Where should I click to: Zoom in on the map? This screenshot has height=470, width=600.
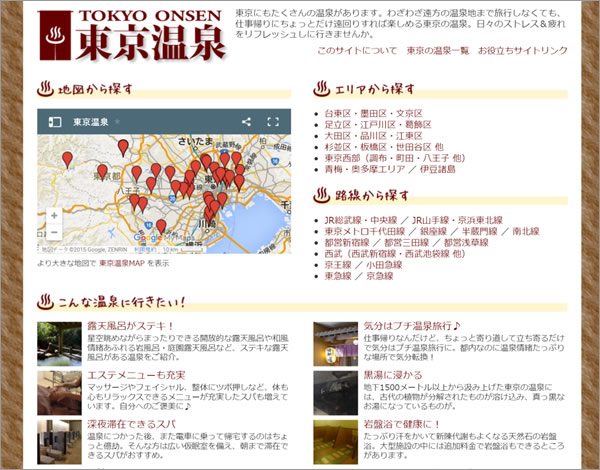tap(53, 215)
